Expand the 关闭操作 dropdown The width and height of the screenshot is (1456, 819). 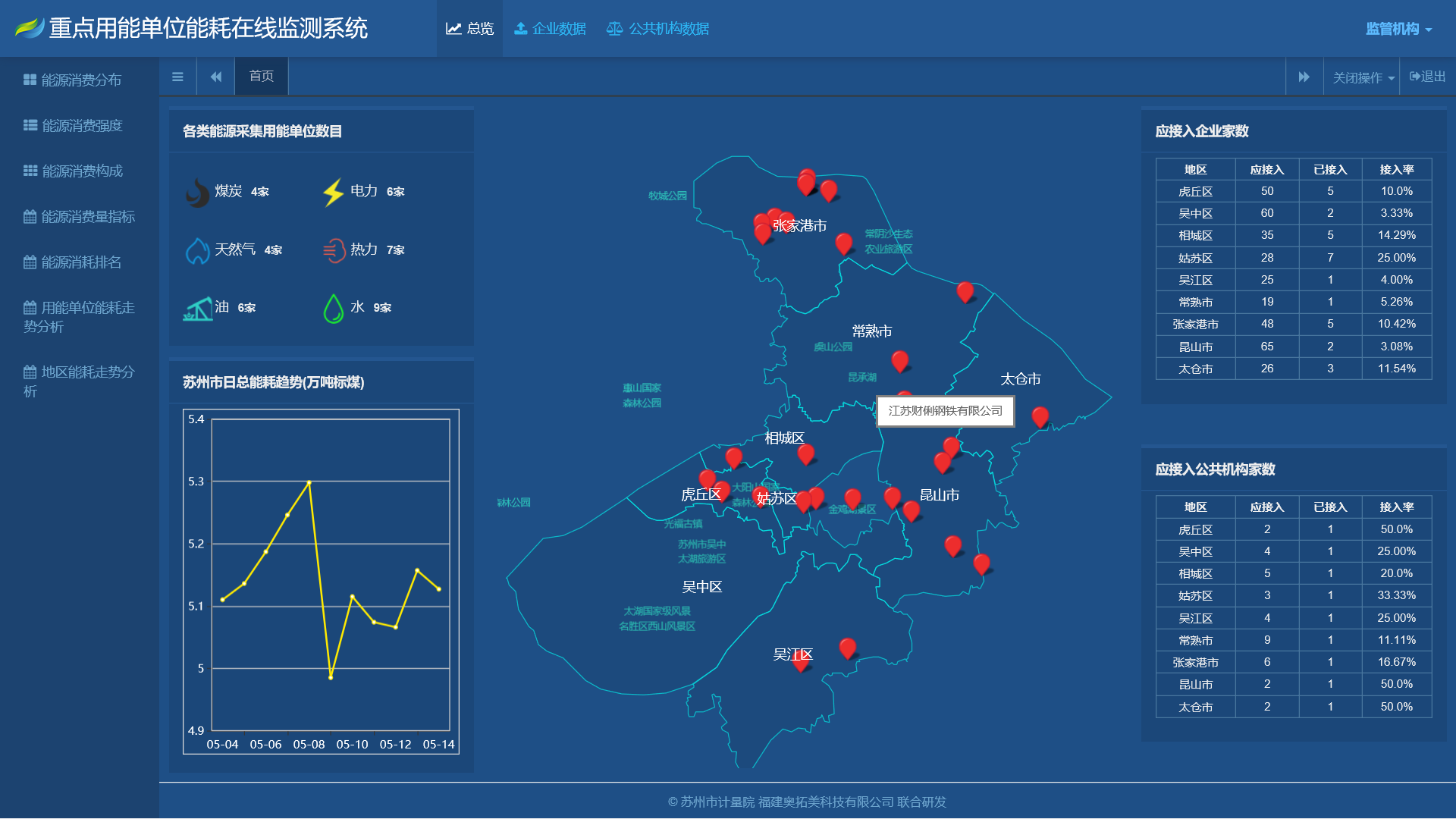click(x=1363, y=78)
